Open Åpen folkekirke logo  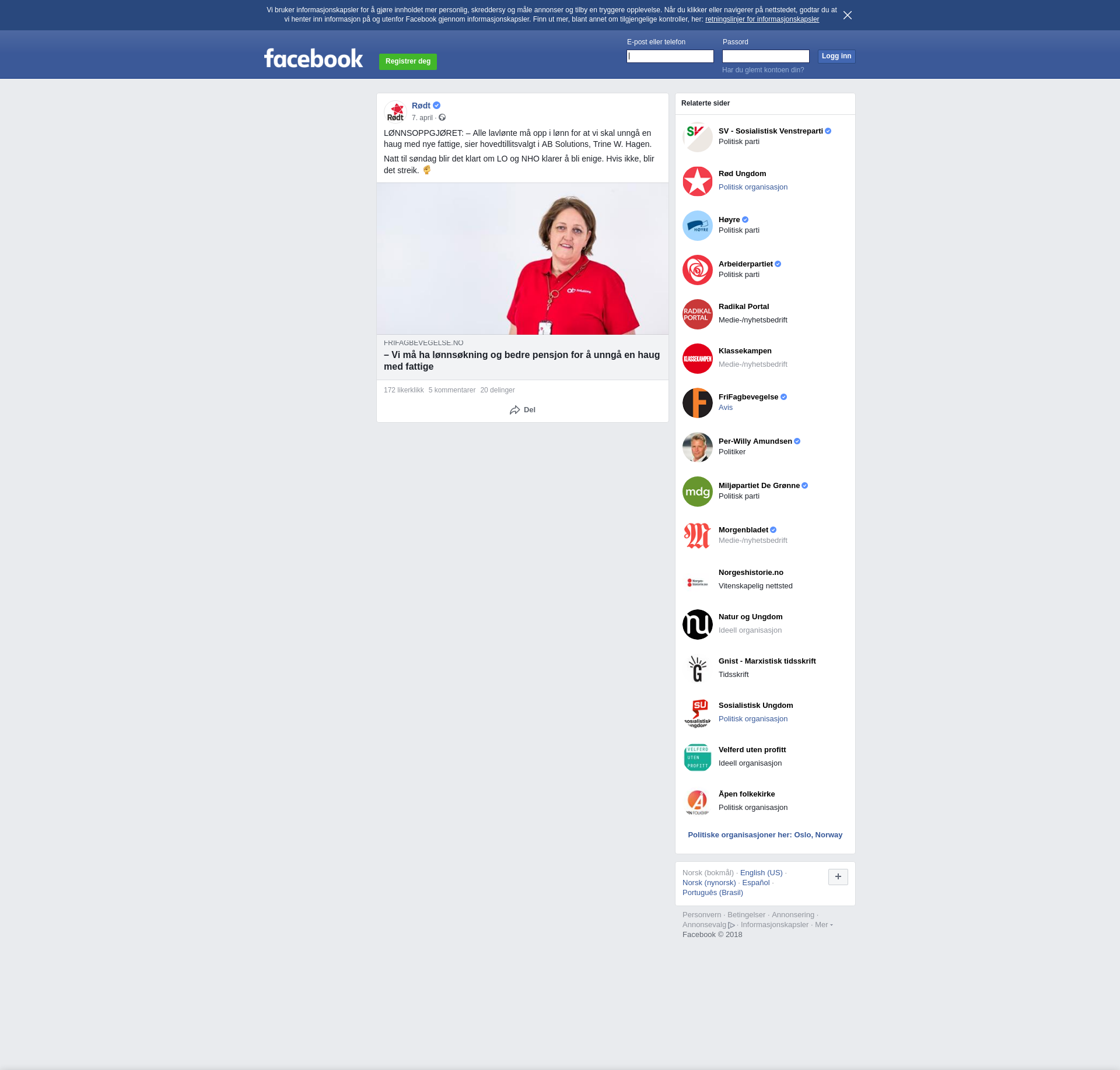coord(698,802)
